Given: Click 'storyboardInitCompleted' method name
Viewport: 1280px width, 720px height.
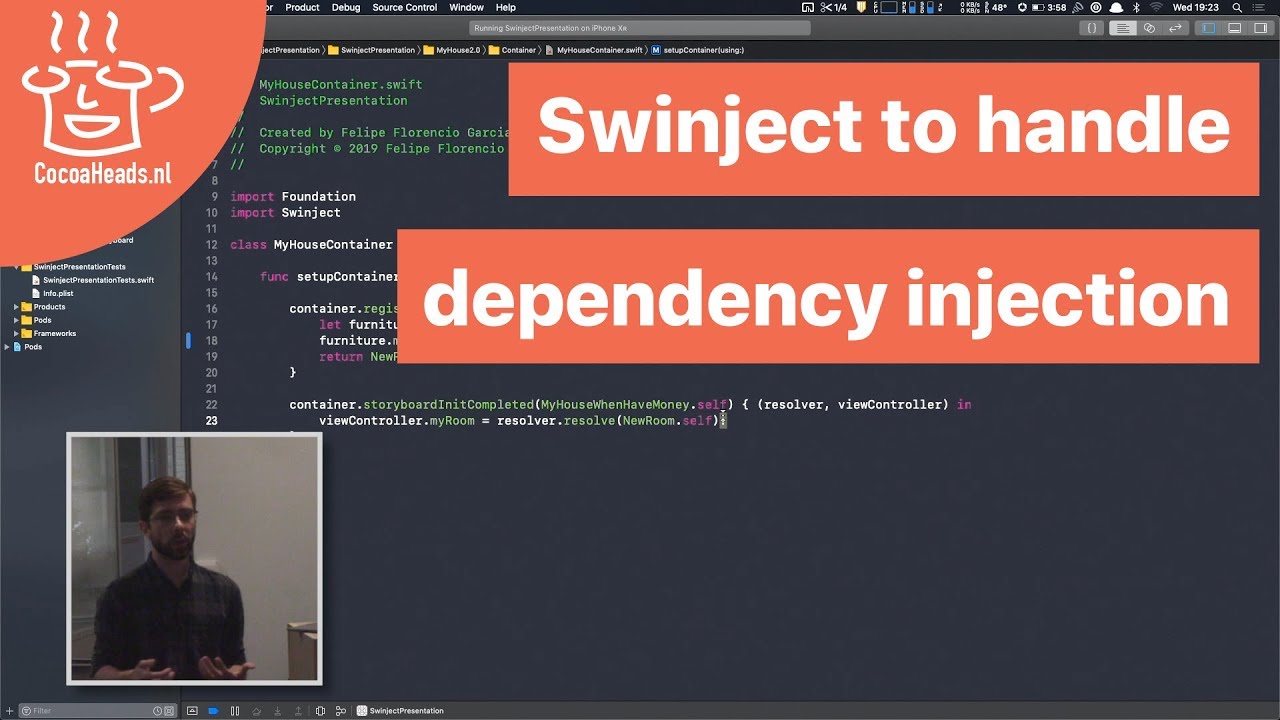Looking at the screenshot, I should coord(448,405).
